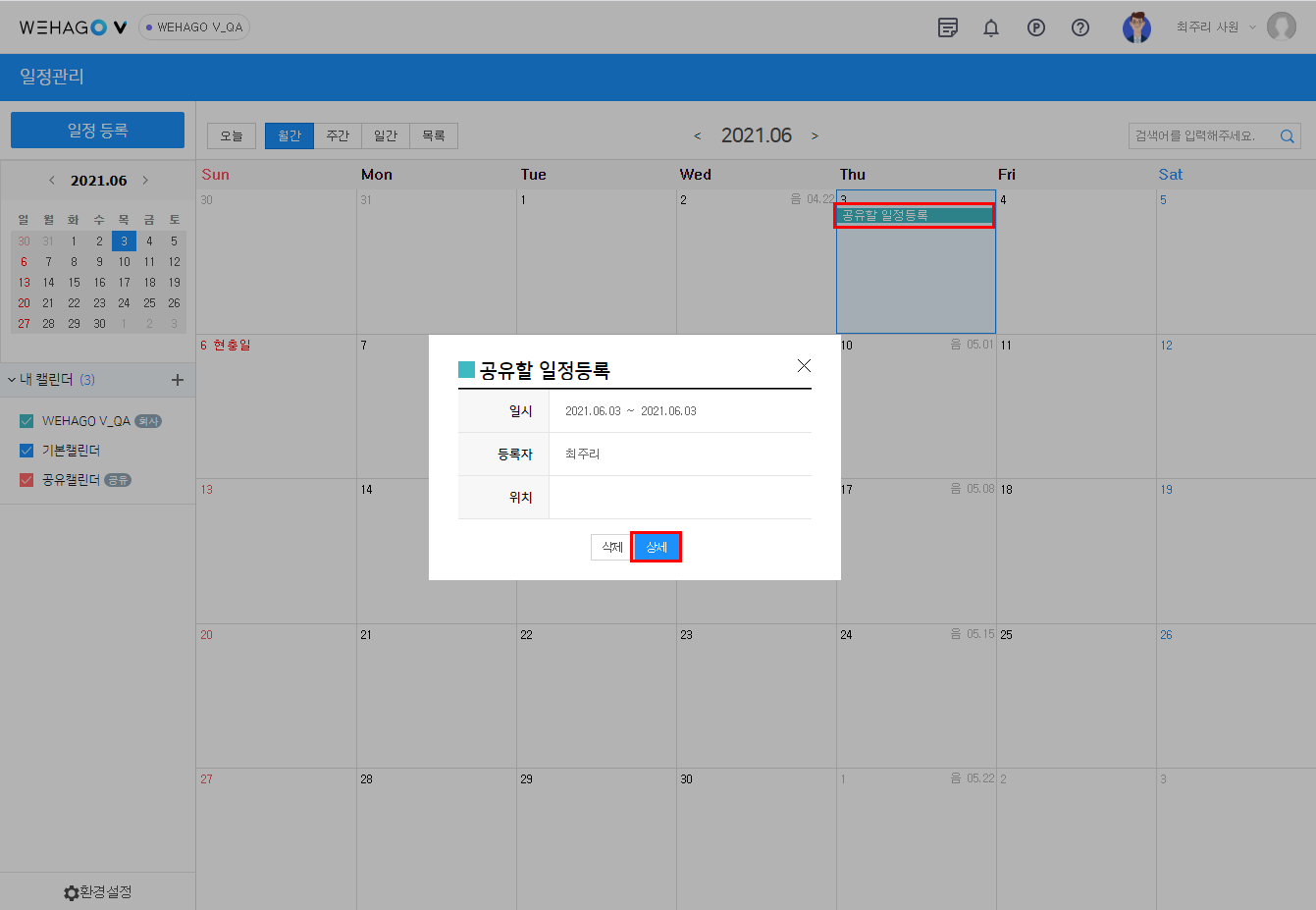Go to next month in main calendar

tap(815, 136)
